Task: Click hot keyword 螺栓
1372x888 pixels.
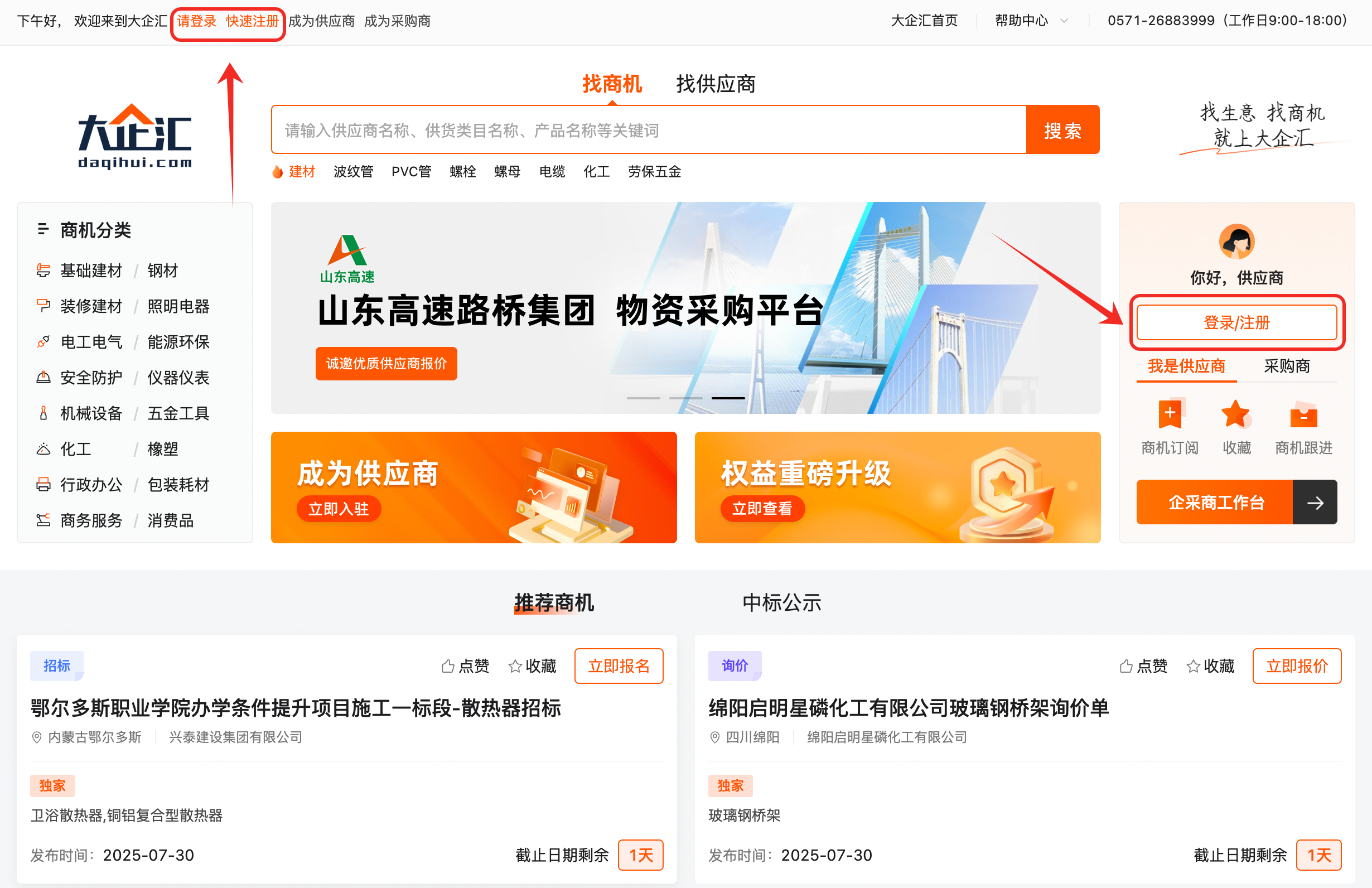Action: (463, 172)
